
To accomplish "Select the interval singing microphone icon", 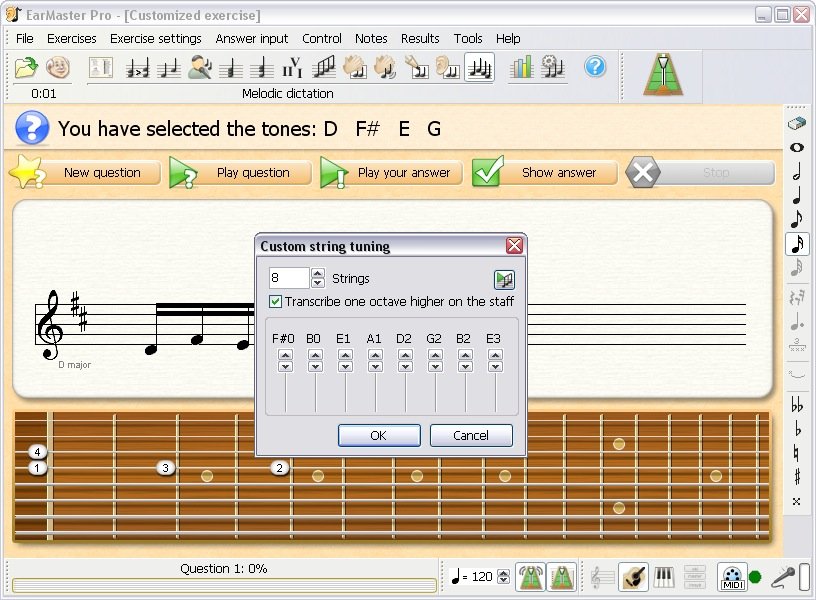I will 200,68.
